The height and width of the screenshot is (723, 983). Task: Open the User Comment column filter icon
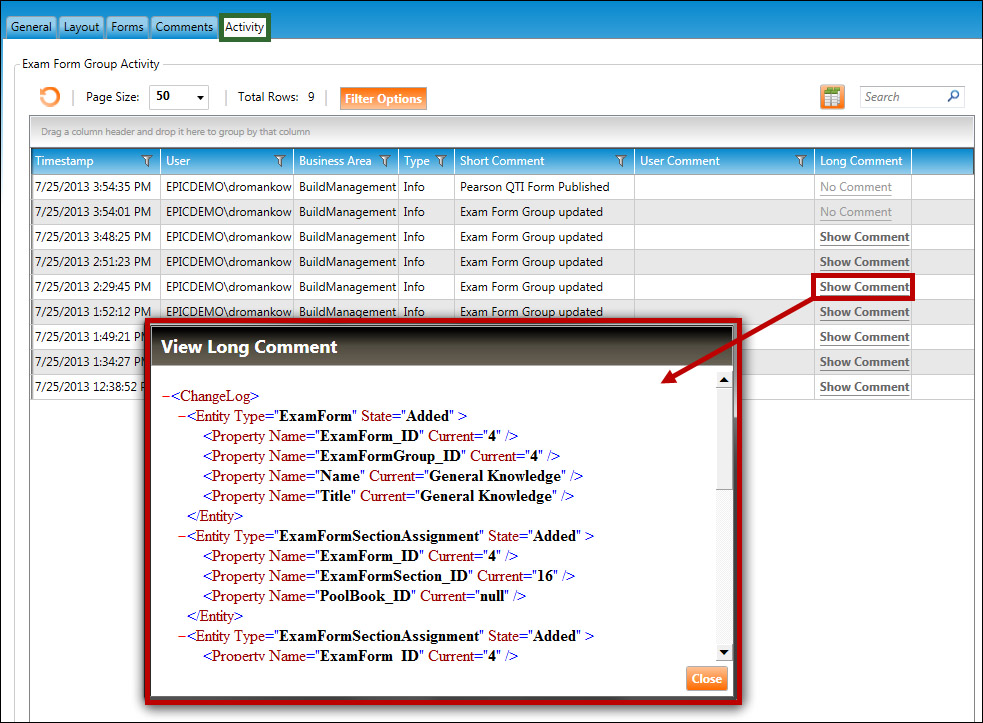(x=801, y=161)
